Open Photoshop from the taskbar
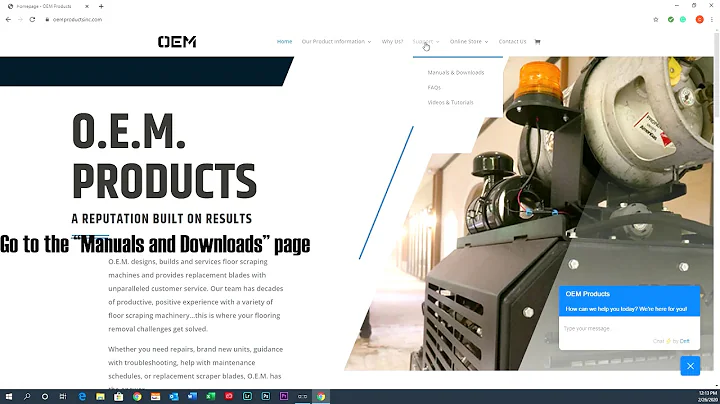720x404 pixels. tap(265, 396)
